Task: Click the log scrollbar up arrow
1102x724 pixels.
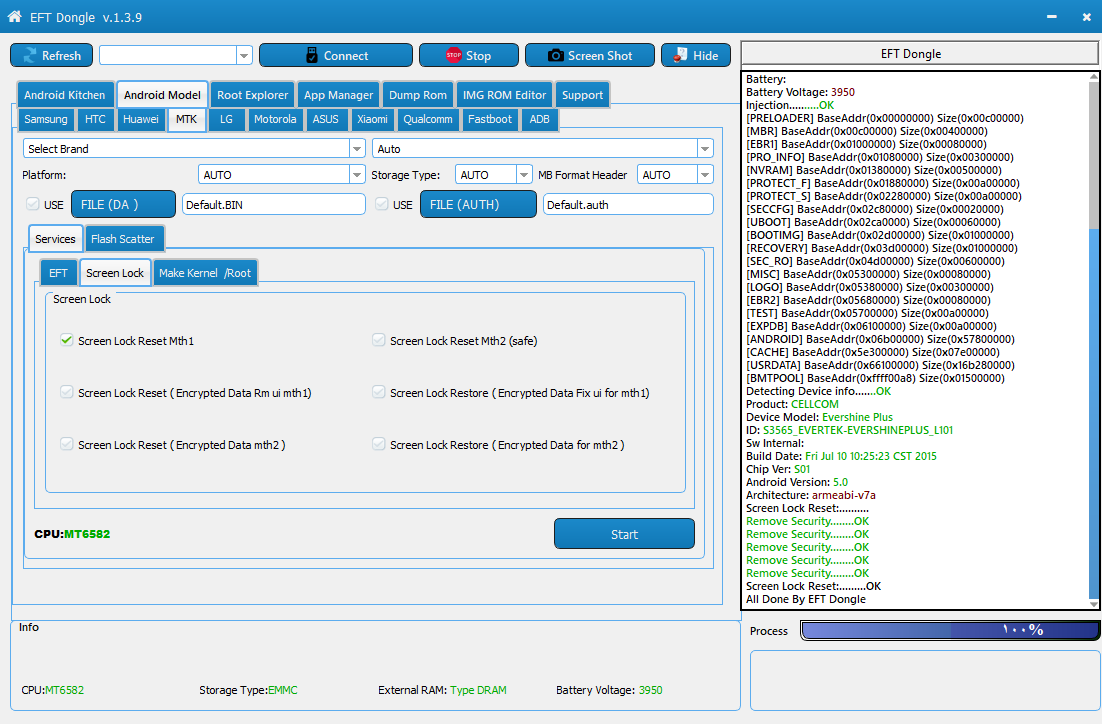Action: pos(1094,77)
